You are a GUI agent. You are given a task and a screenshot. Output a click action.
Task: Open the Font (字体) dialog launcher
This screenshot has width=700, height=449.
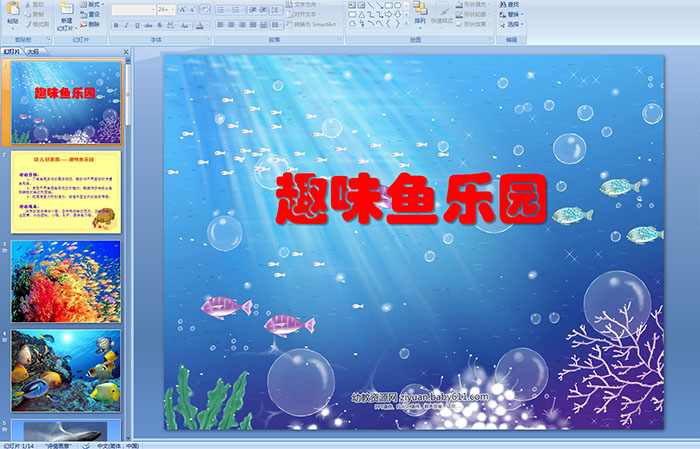click(208, 40)
